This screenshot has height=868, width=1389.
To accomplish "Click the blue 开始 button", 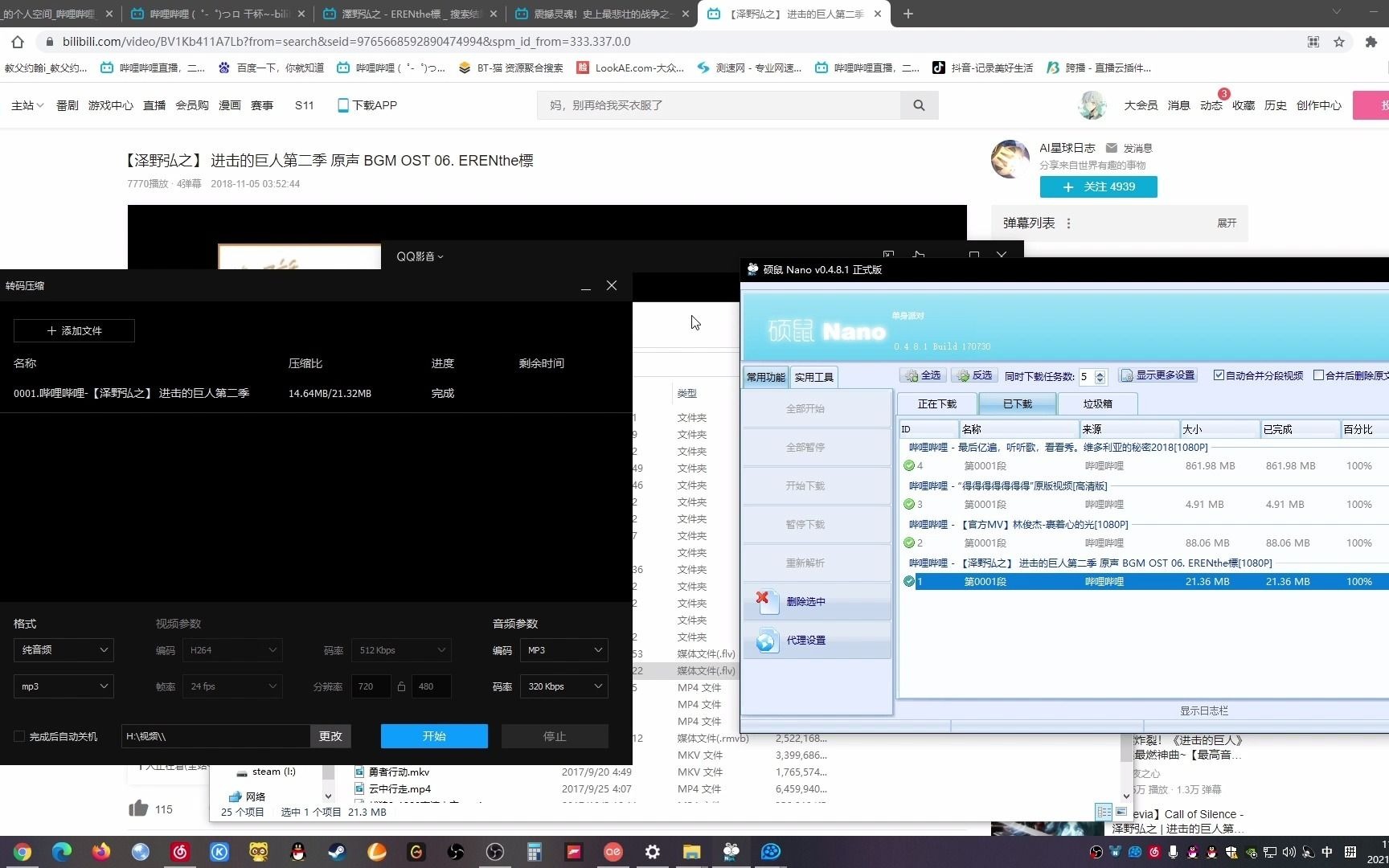I will (x=434, y=736).
